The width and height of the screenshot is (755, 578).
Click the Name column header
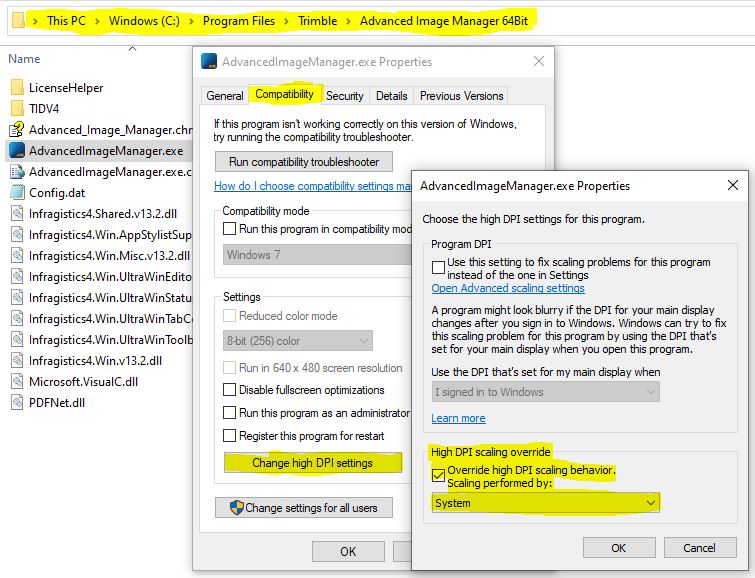[24, 59]
